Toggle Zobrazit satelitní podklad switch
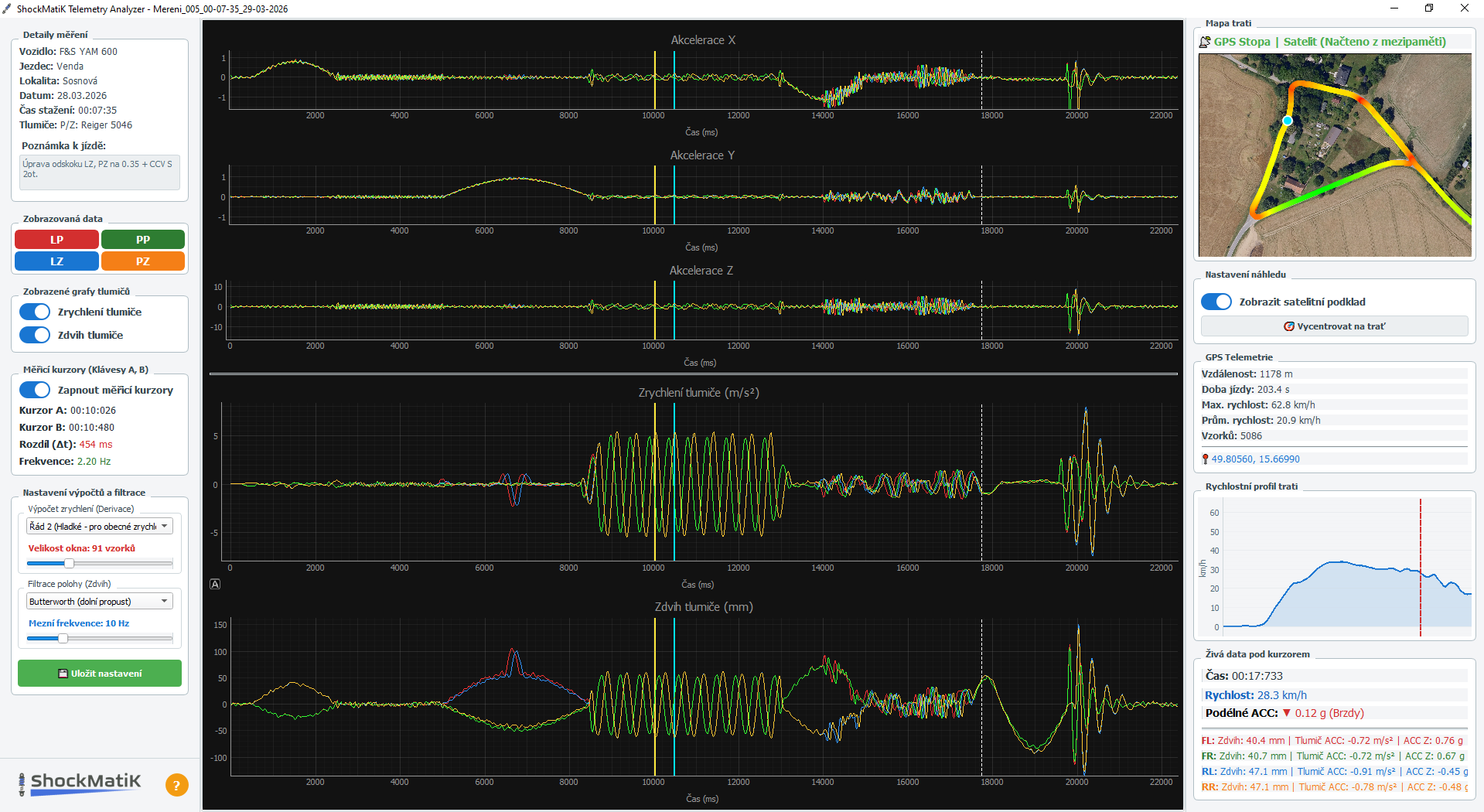The width and height of the screenshot is (1484, 812). (x=1216, y=302)
